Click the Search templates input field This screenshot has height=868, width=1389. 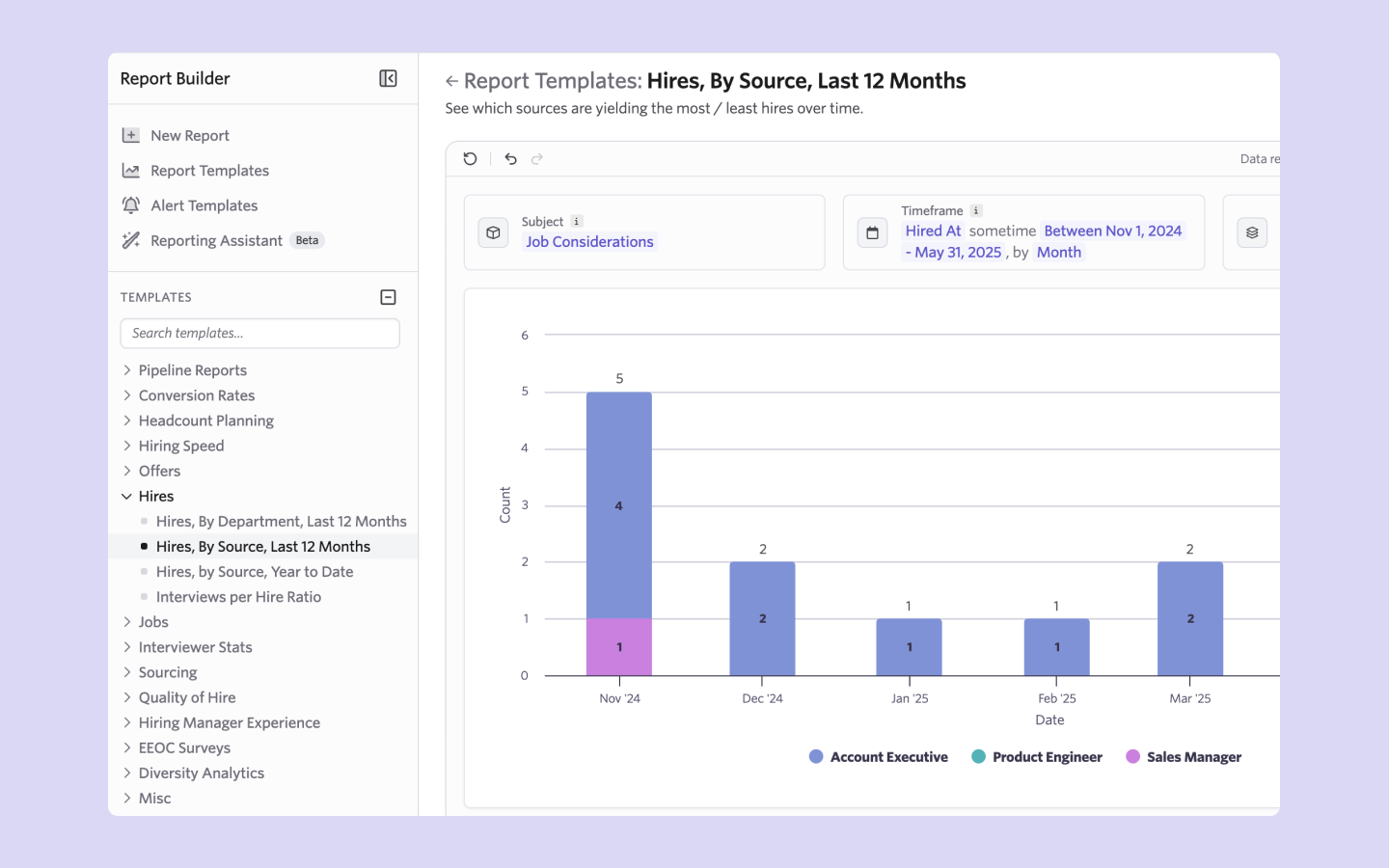click(x=259, y=334)
